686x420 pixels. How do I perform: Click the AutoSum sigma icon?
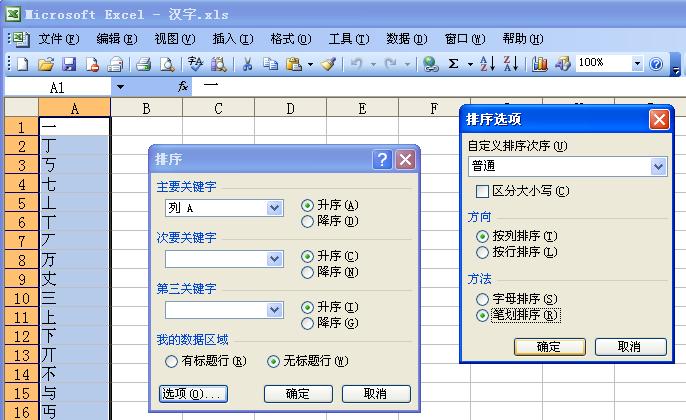[x=454, y=64]
